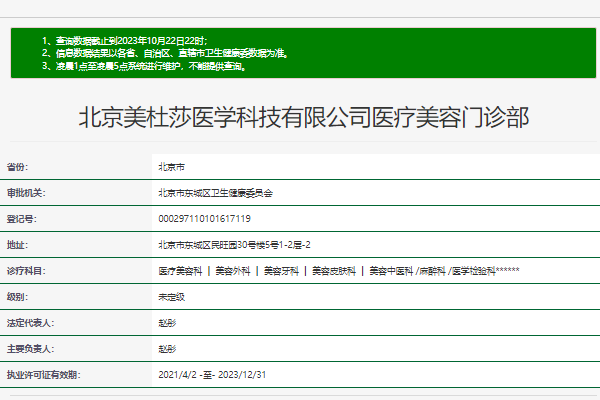Click the address 北京市东城区民旺园30号楼5号1-2层-2
The image size is (600, 400).
234,245
